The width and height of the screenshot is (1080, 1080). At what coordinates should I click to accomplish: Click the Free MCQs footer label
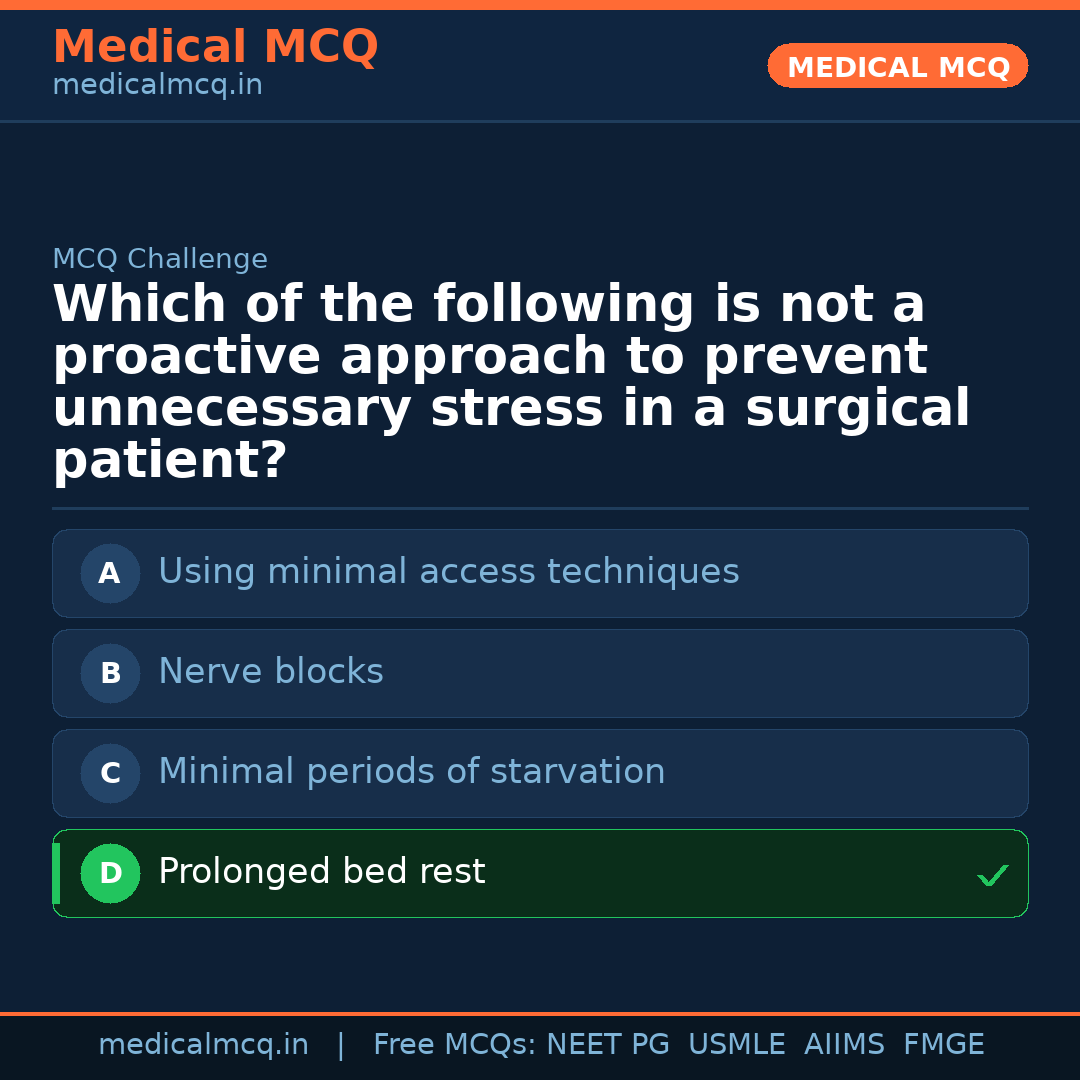click(453, 1045)
